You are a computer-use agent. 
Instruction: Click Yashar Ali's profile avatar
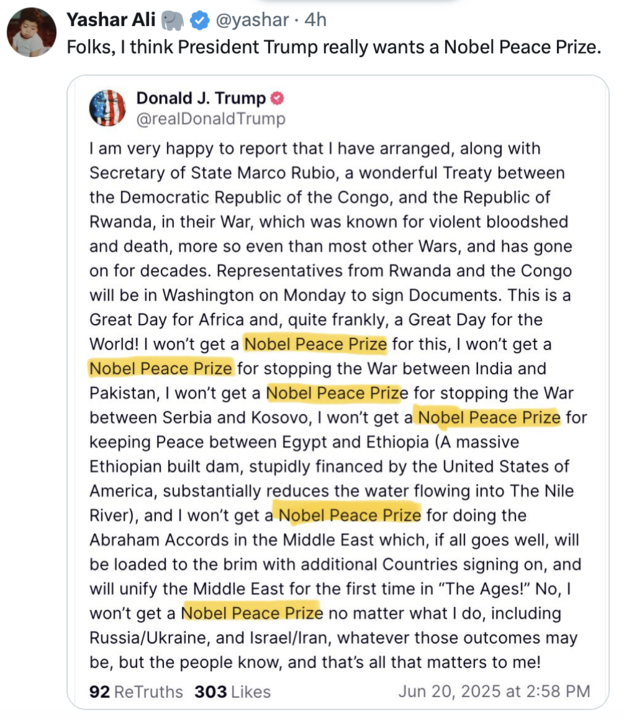pyautogui.click(x=29, y=30)
